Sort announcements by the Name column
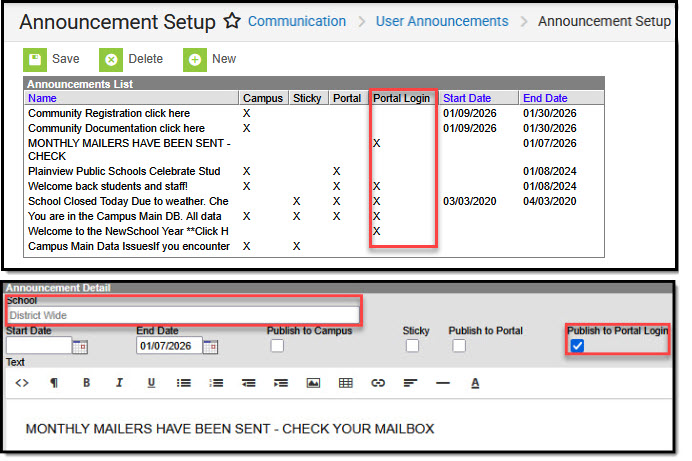This screenshot has height=461, width=692. click(x=42, y=98)
